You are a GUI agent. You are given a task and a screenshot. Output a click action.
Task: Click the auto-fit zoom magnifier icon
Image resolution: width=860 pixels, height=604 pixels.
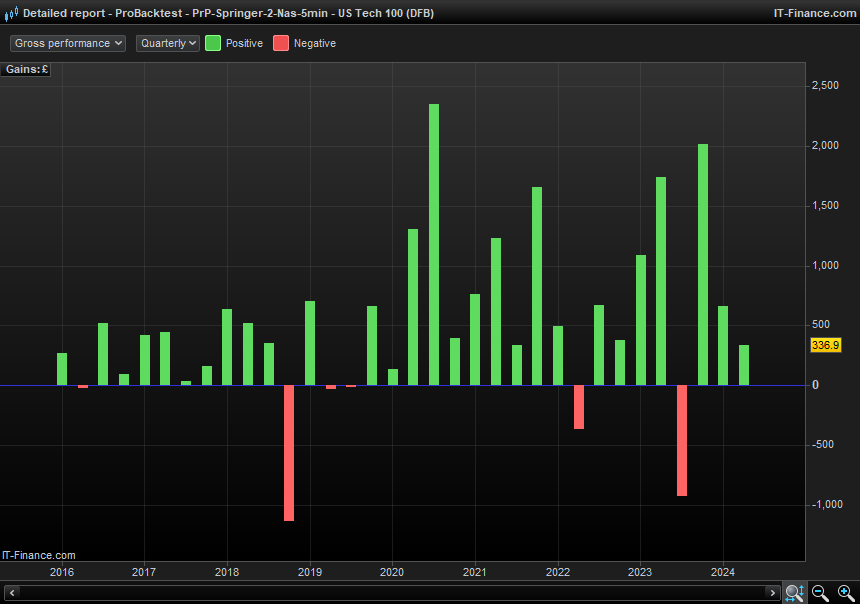[794, 593]
